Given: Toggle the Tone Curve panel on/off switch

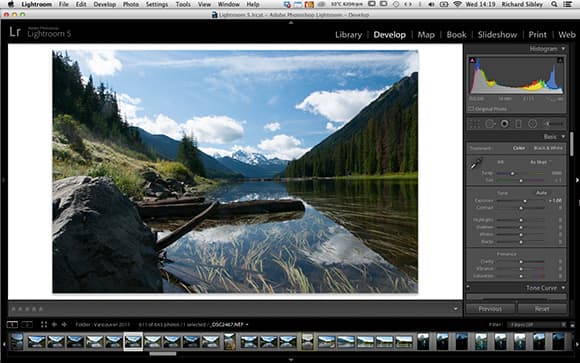Looking at the screenshot, I should (468, 287).
